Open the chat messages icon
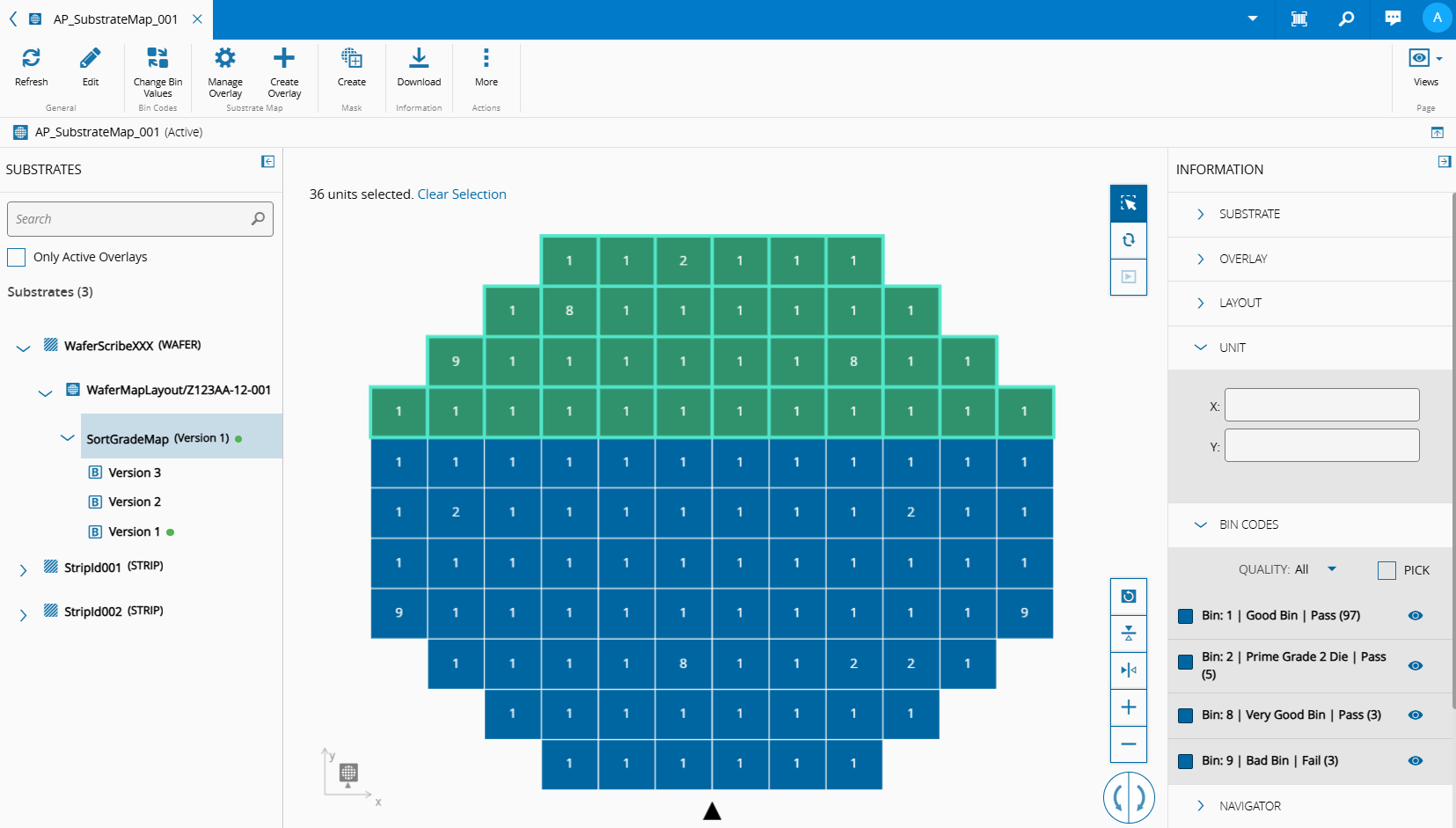The height and width of the screenshot is (828, 1456). pyautogui.click(x=1393, y=18)
